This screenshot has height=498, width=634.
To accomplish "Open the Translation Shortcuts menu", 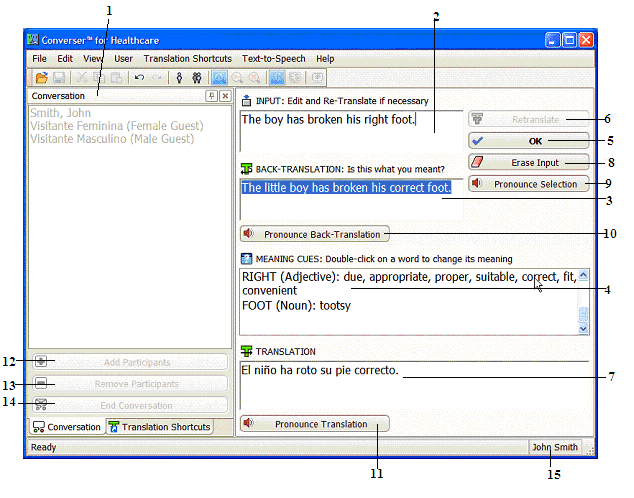I will click(x=187, y=59).
